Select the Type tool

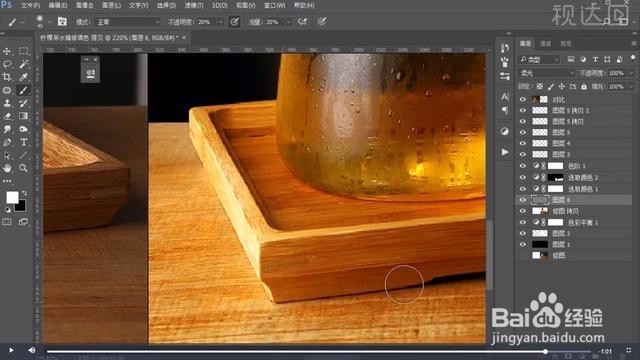tap(23, 142)
